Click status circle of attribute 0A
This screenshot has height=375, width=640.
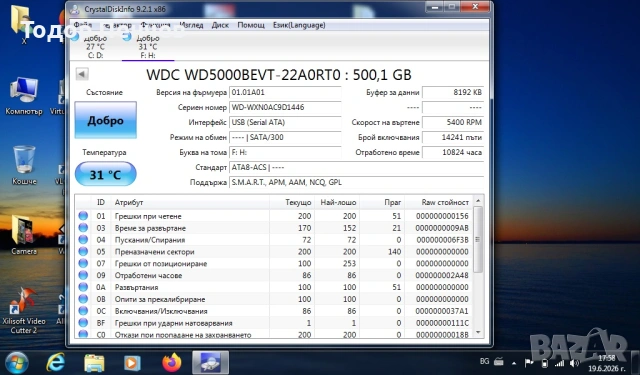tap(83, 287)
